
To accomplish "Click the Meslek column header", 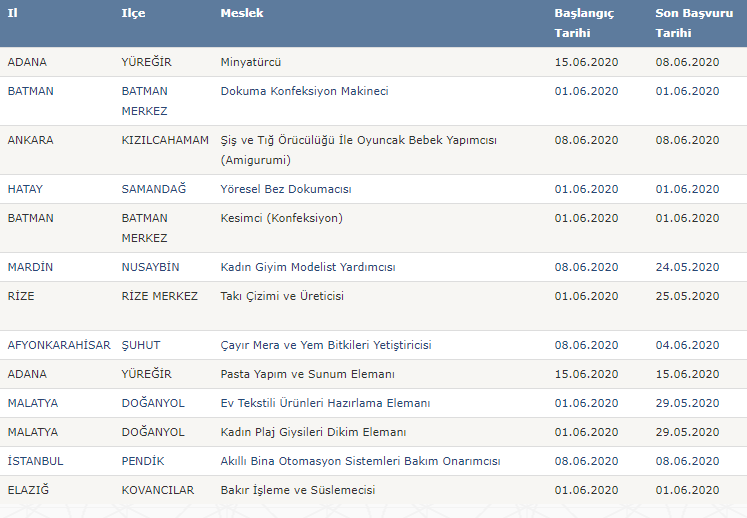I will (x=242, y=13).
